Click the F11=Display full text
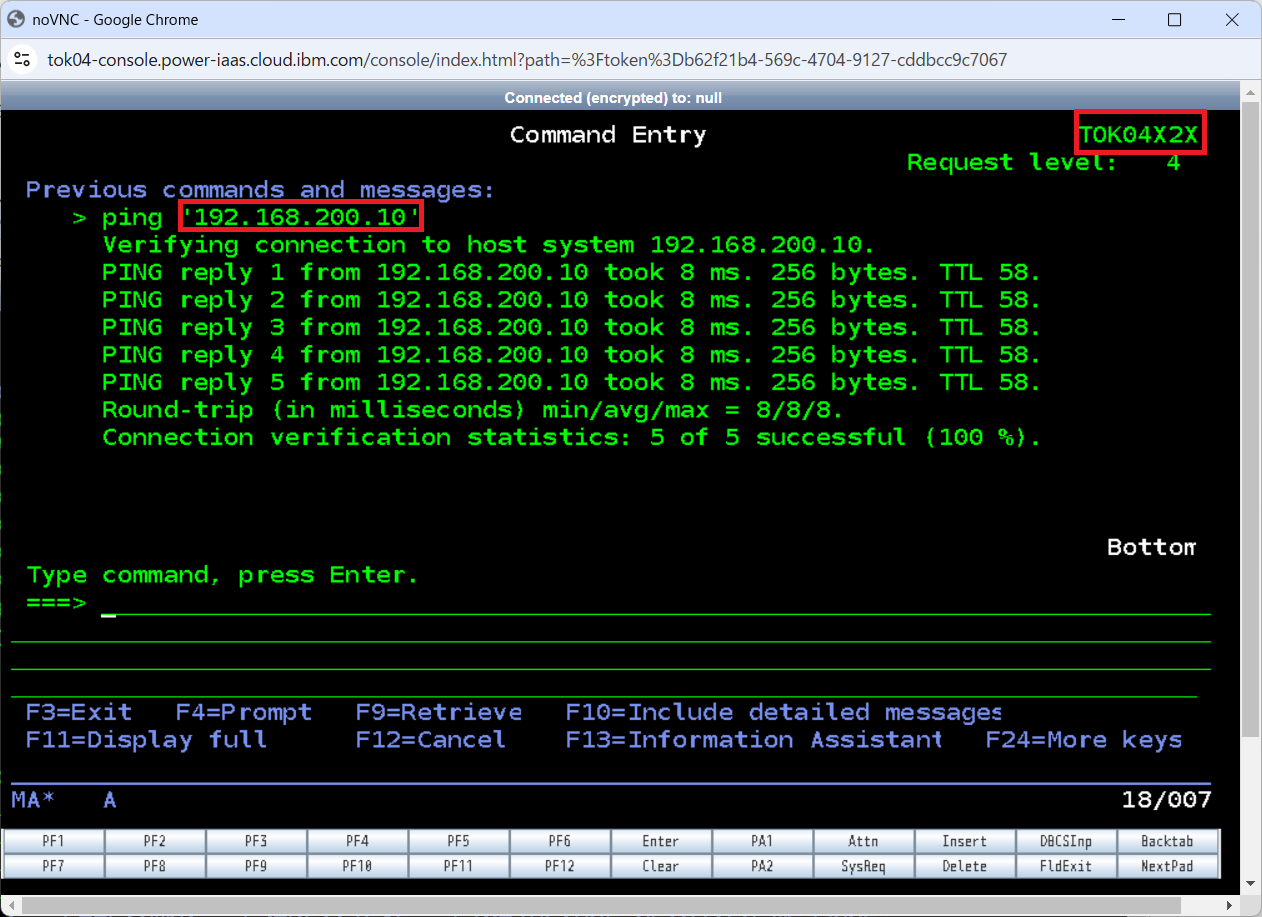 147,740
